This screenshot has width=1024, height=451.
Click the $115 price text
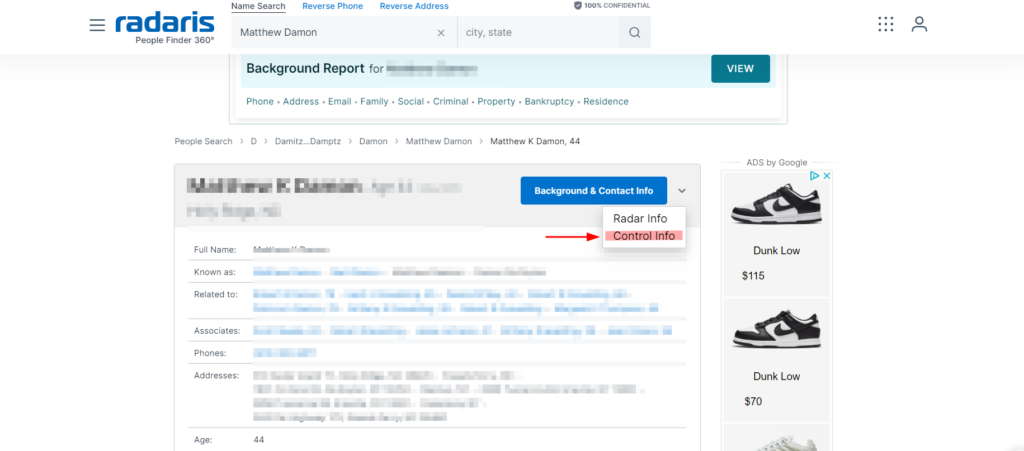point(753,276)
